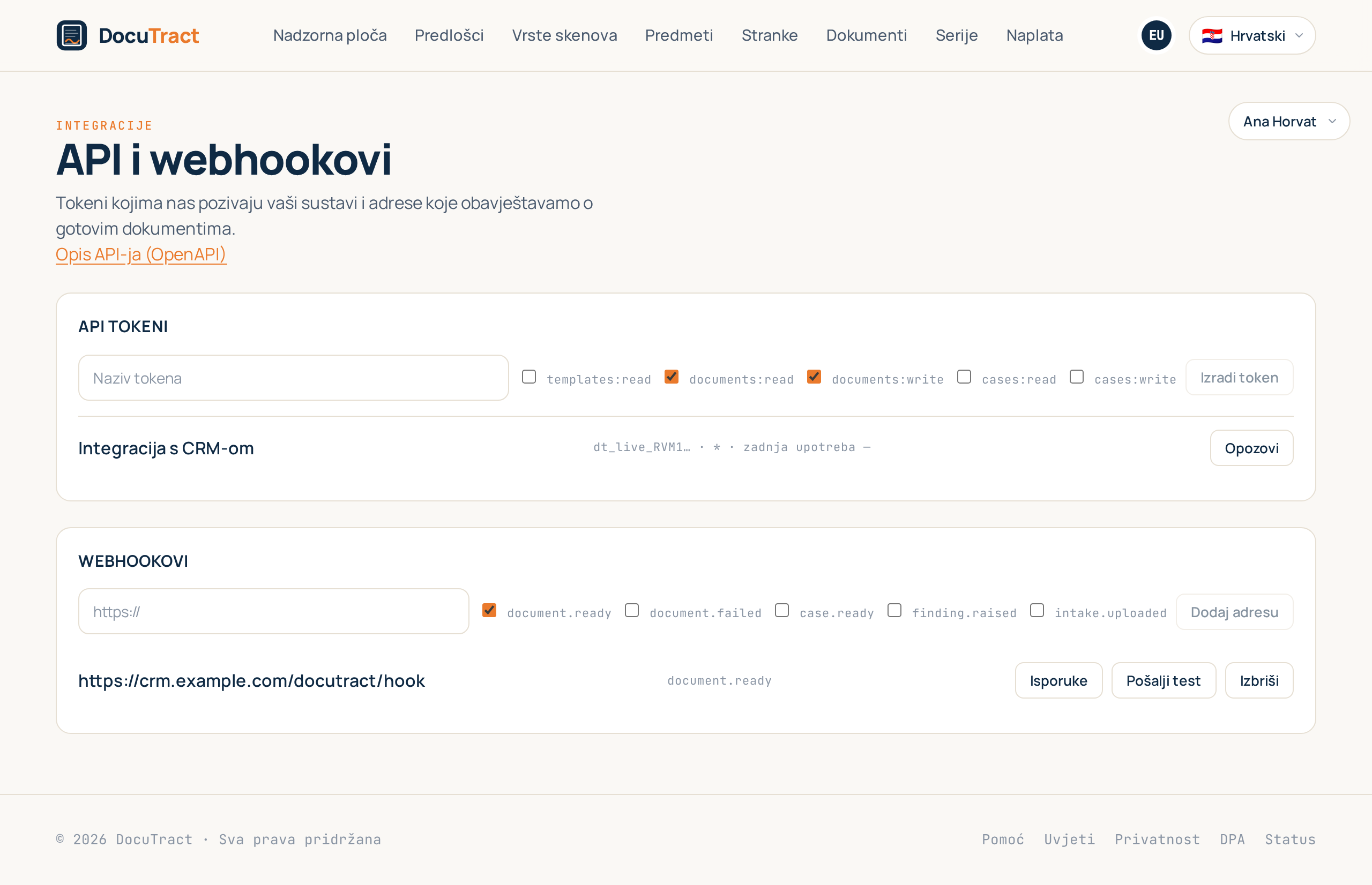Click the Izradi token button
Screen dimensions: 1372x885
(x=1239, y=378)
